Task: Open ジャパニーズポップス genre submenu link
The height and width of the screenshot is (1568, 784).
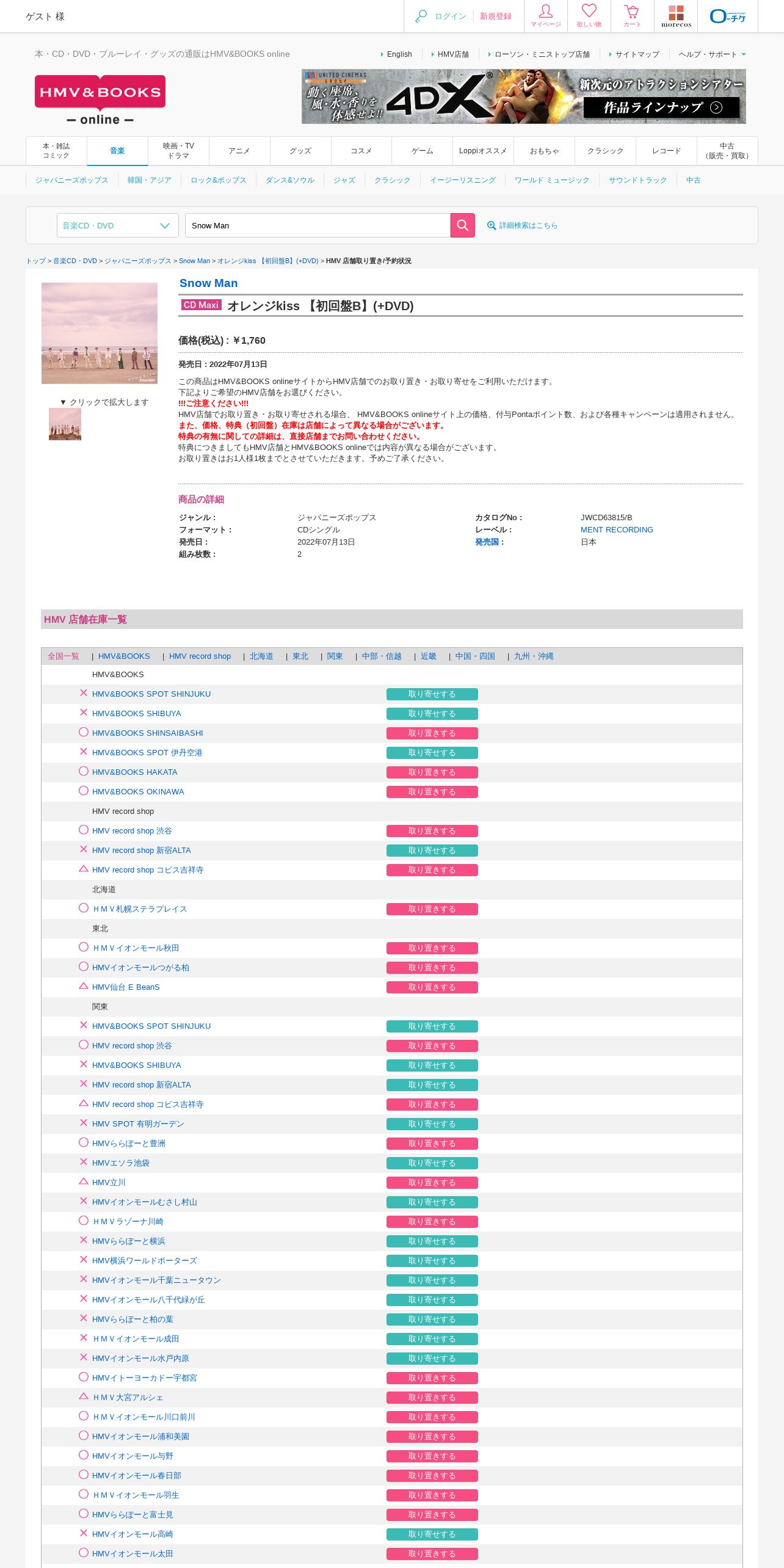Action: [71, 180]
